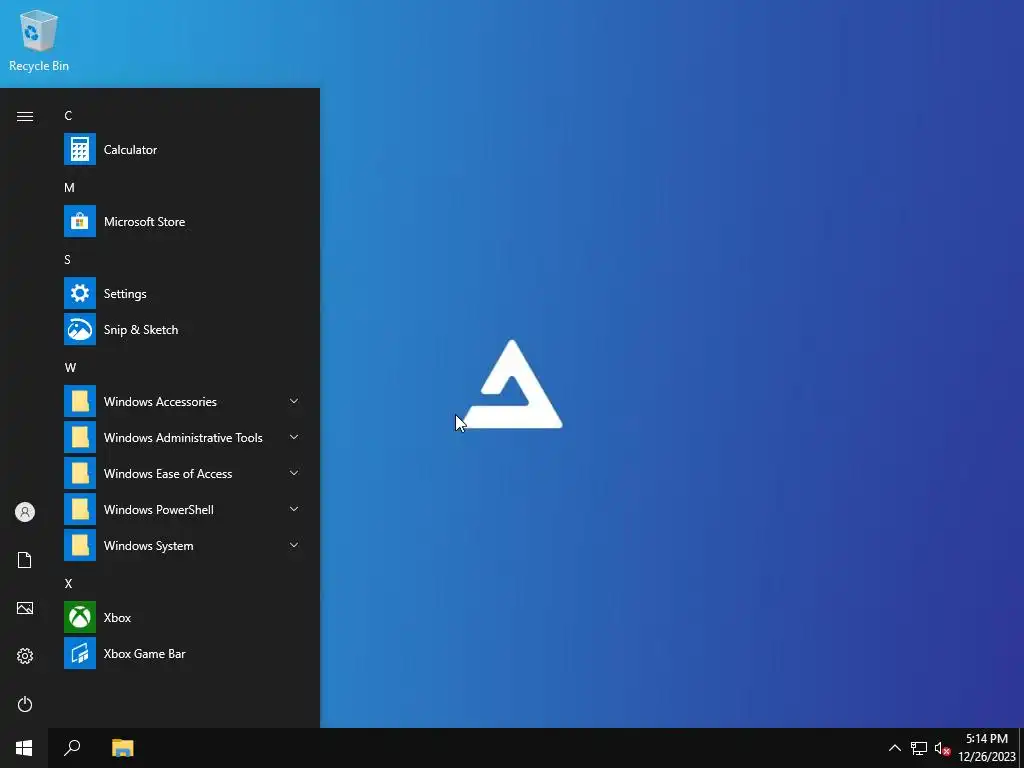Click the Windows PowerShell label text

coord(159,509)
